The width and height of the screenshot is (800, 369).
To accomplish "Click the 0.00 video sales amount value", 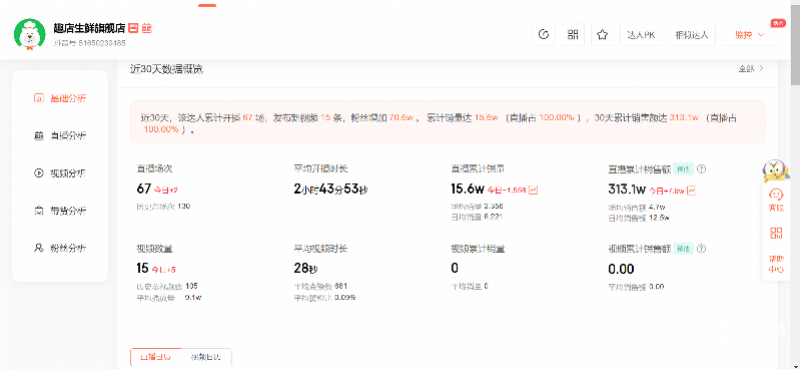I will point(621,269).
